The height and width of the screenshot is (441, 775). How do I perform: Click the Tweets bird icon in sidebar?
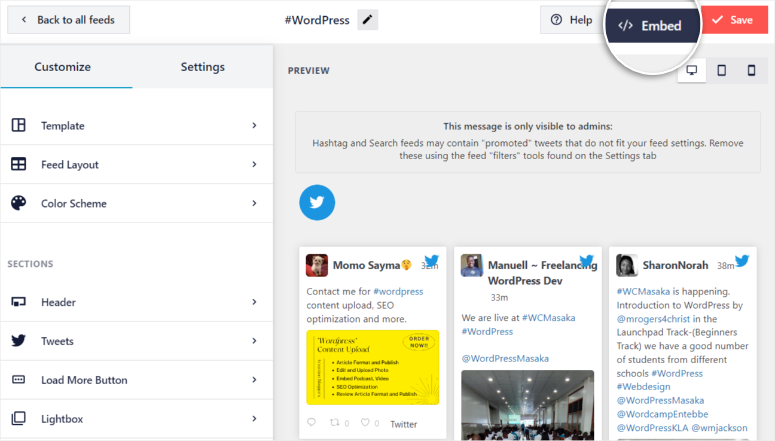pyautogui.click(x=19, y=341)
